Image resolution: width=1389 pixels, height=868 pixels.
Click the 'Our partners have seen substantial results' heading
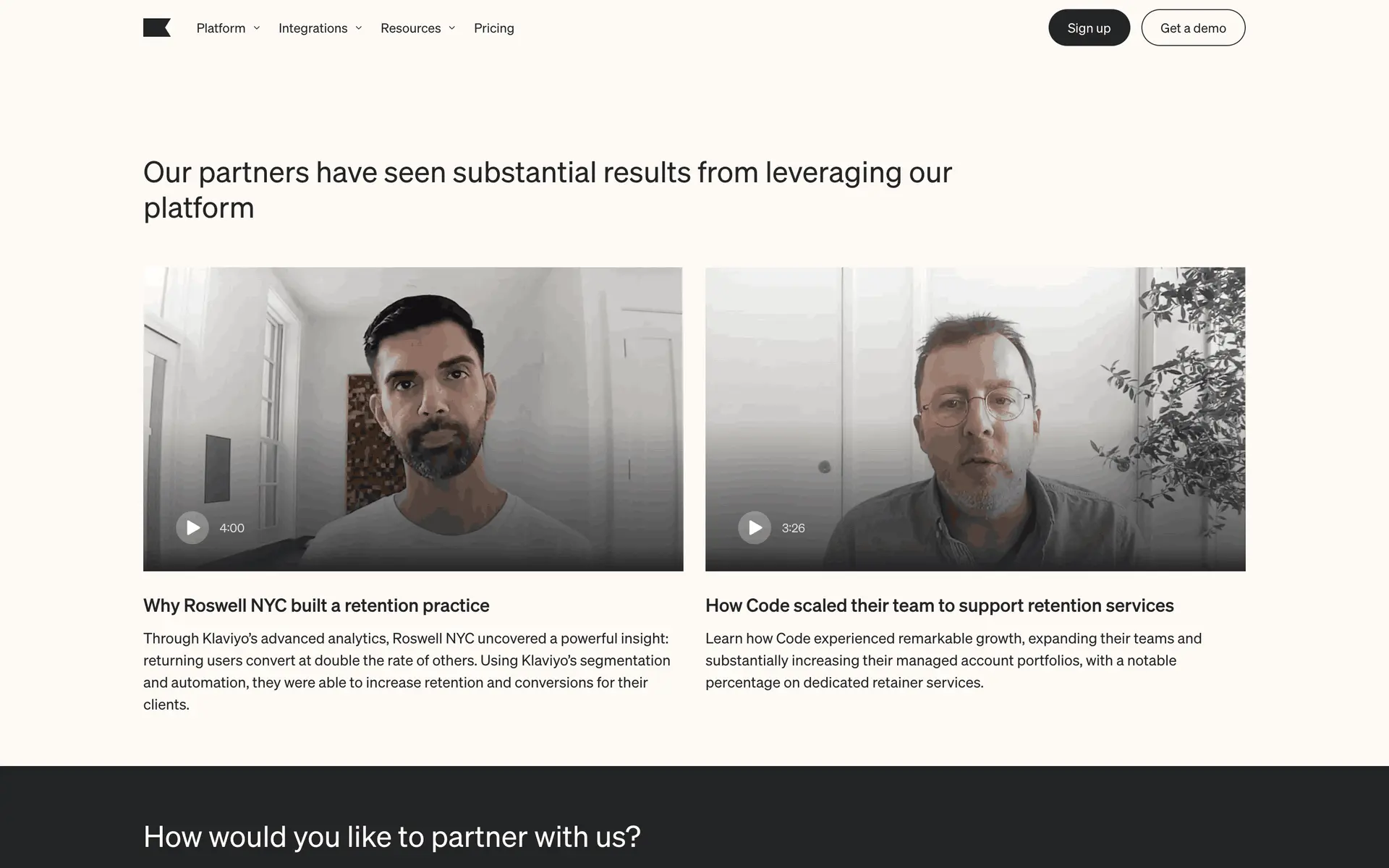coord(548,190)
